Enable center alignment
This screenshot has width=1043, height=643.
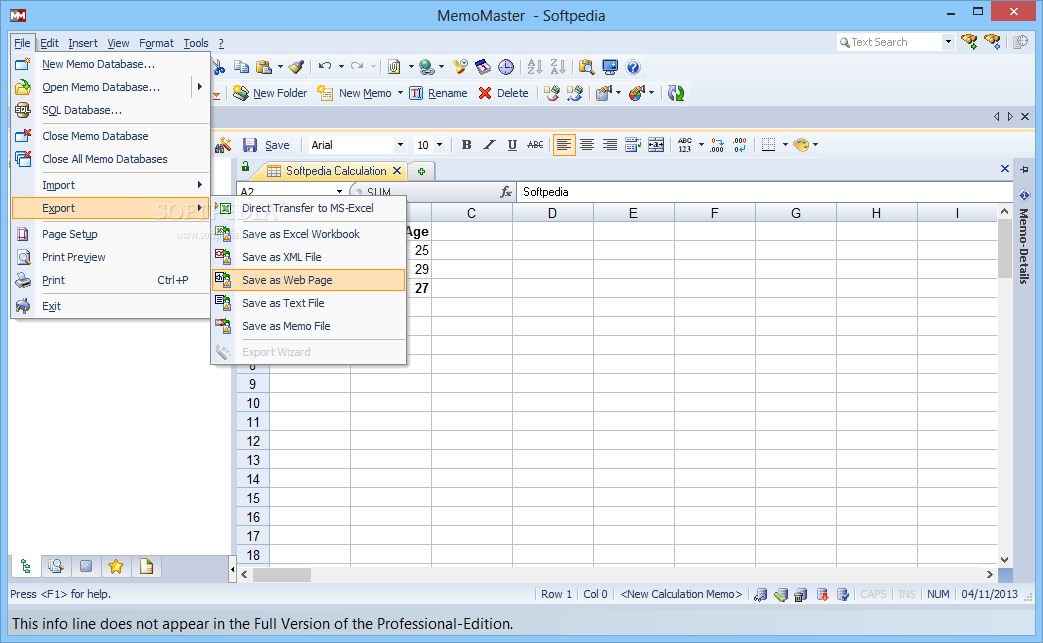click(587, 145)
